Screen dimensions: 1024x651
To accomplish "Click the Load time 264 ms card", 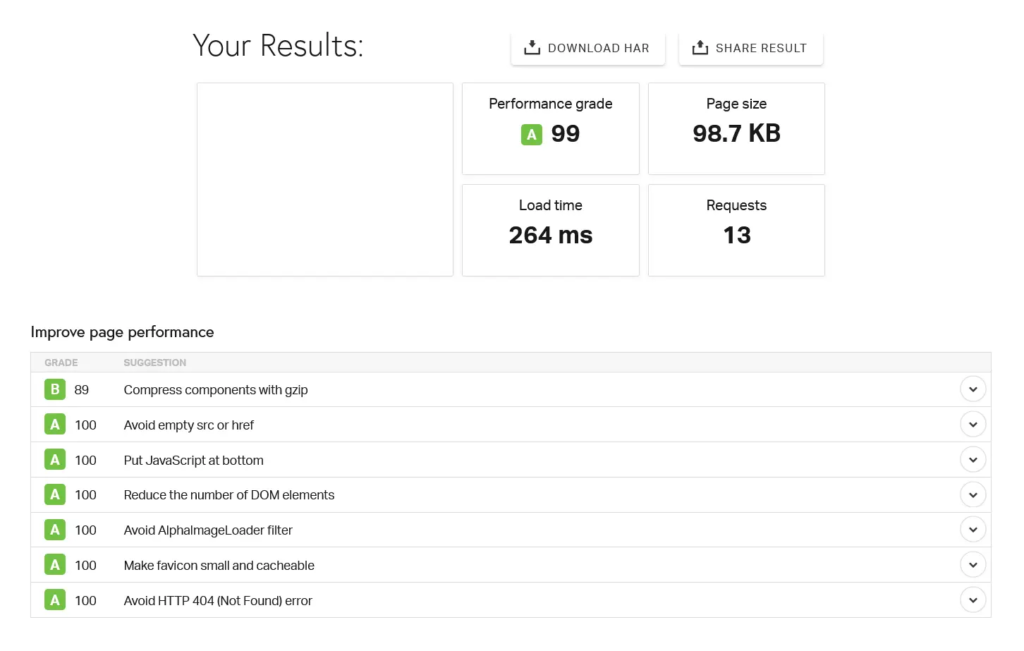I will (x=550, y=230).
